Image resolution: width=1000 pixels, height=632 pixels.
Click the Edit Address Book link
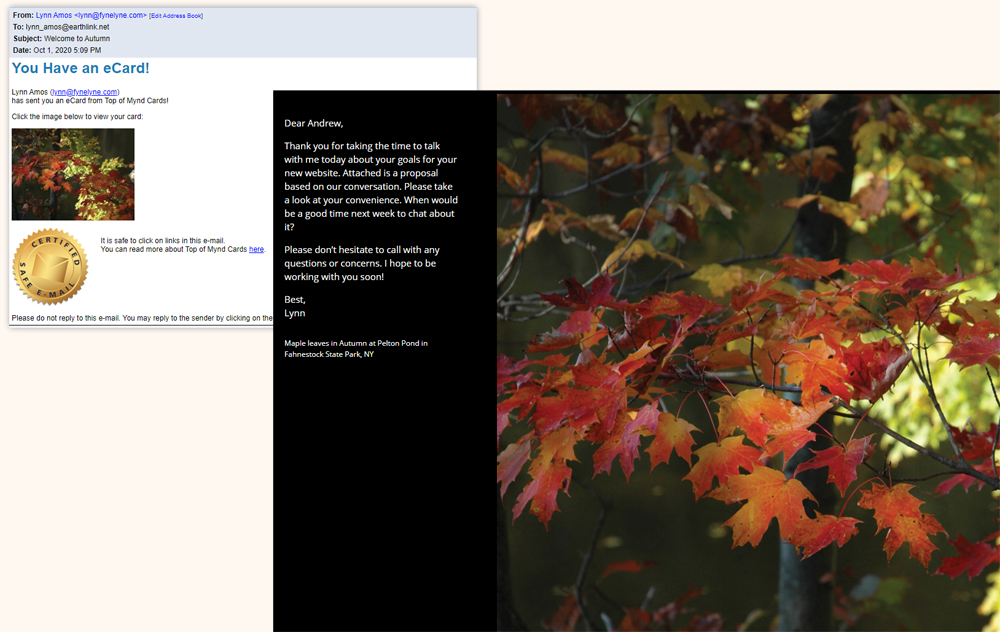pyautogui.click(x=176, y=16)
